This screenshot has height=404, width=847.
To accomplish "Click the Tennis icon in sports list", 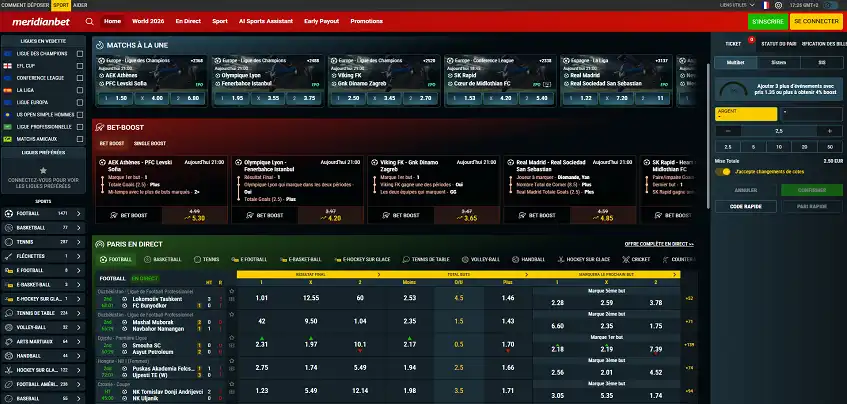I will [x=9, y=242].
